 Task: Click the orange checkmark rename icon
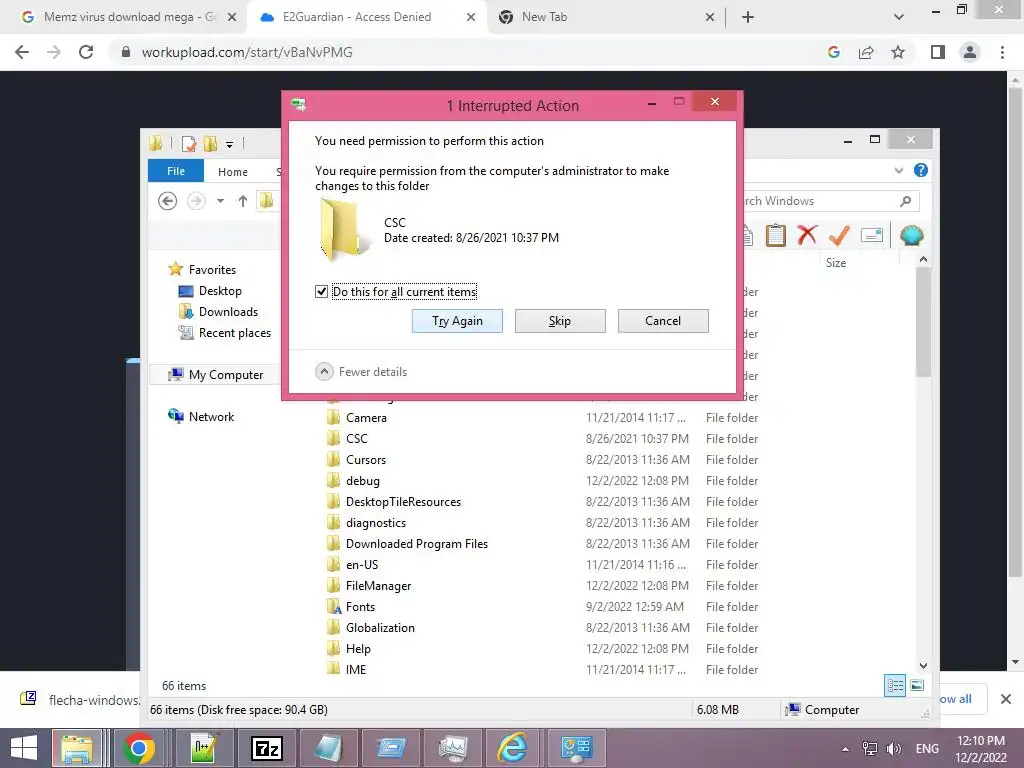(x=839, y=235)
